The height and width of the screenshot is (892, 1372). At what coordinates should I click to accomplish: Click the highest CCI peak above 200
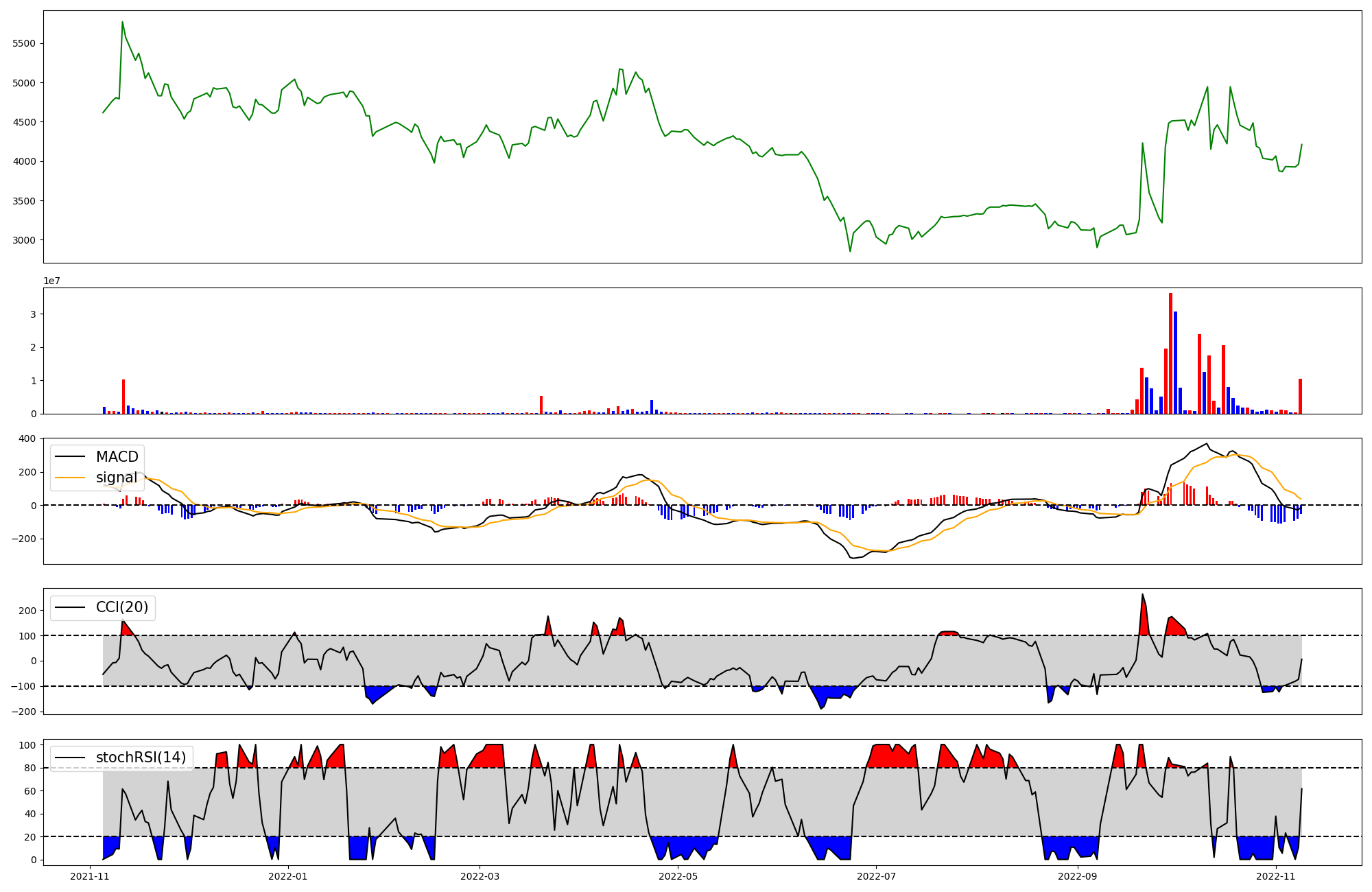click(x=1142, y=595)
